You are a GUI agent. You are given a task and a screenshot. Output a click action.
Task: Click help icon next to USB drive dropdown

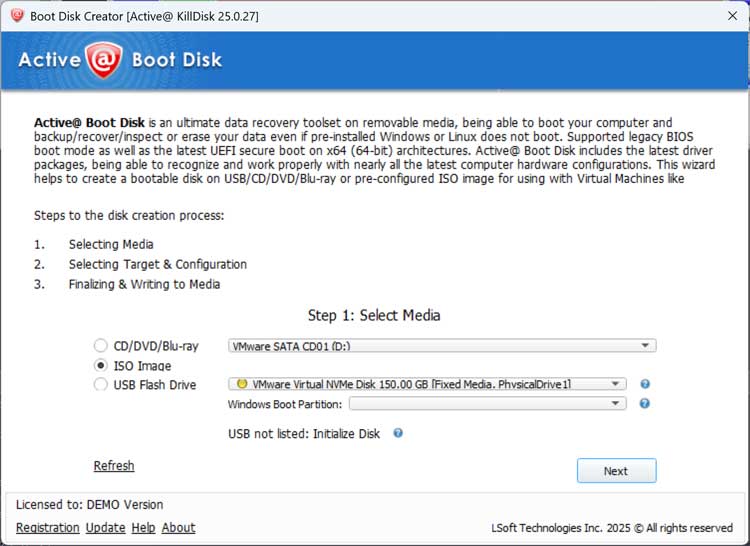click(x=645, y=384)
